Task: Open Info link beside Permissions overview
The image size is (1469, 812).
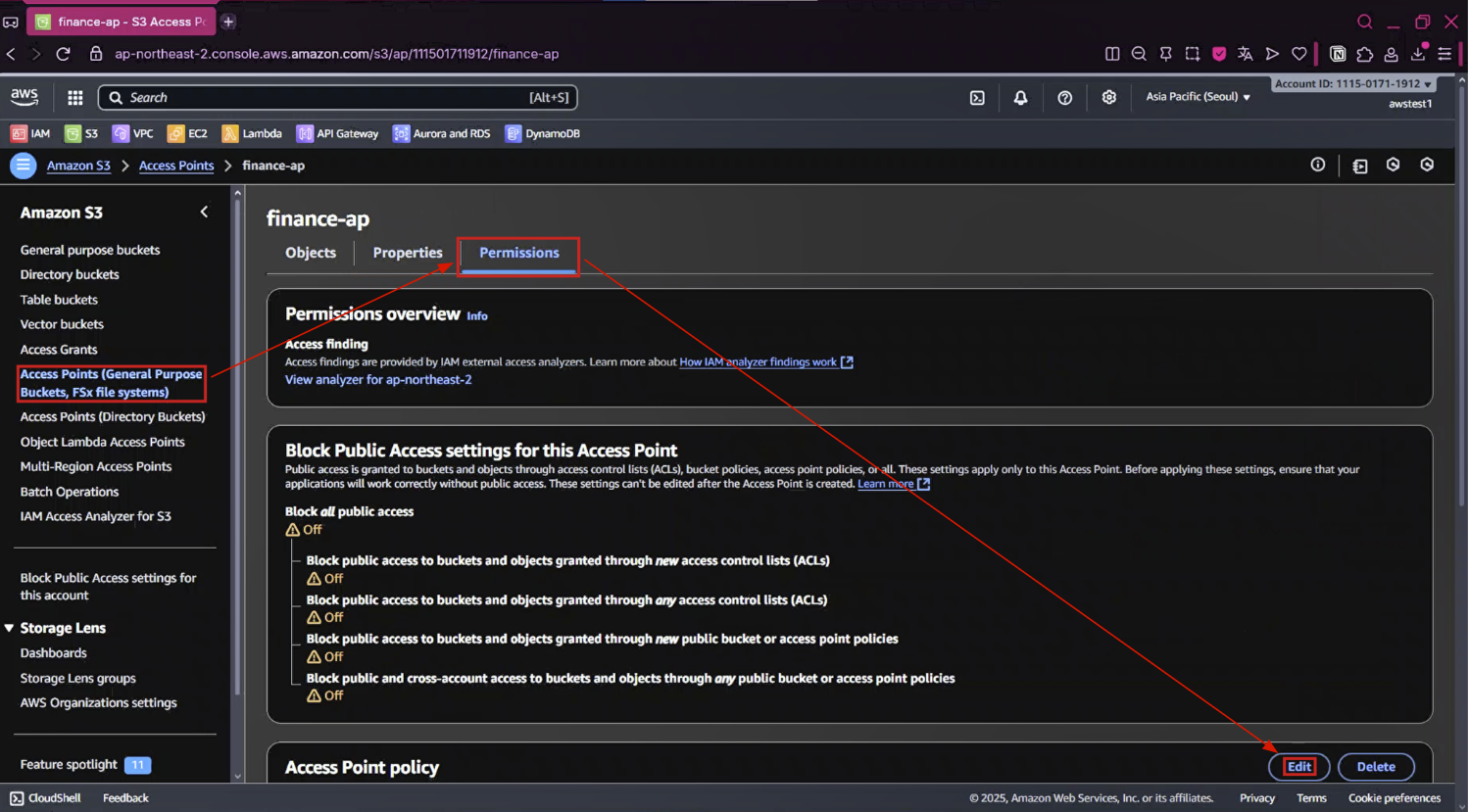Action: (x=477, y=316)
